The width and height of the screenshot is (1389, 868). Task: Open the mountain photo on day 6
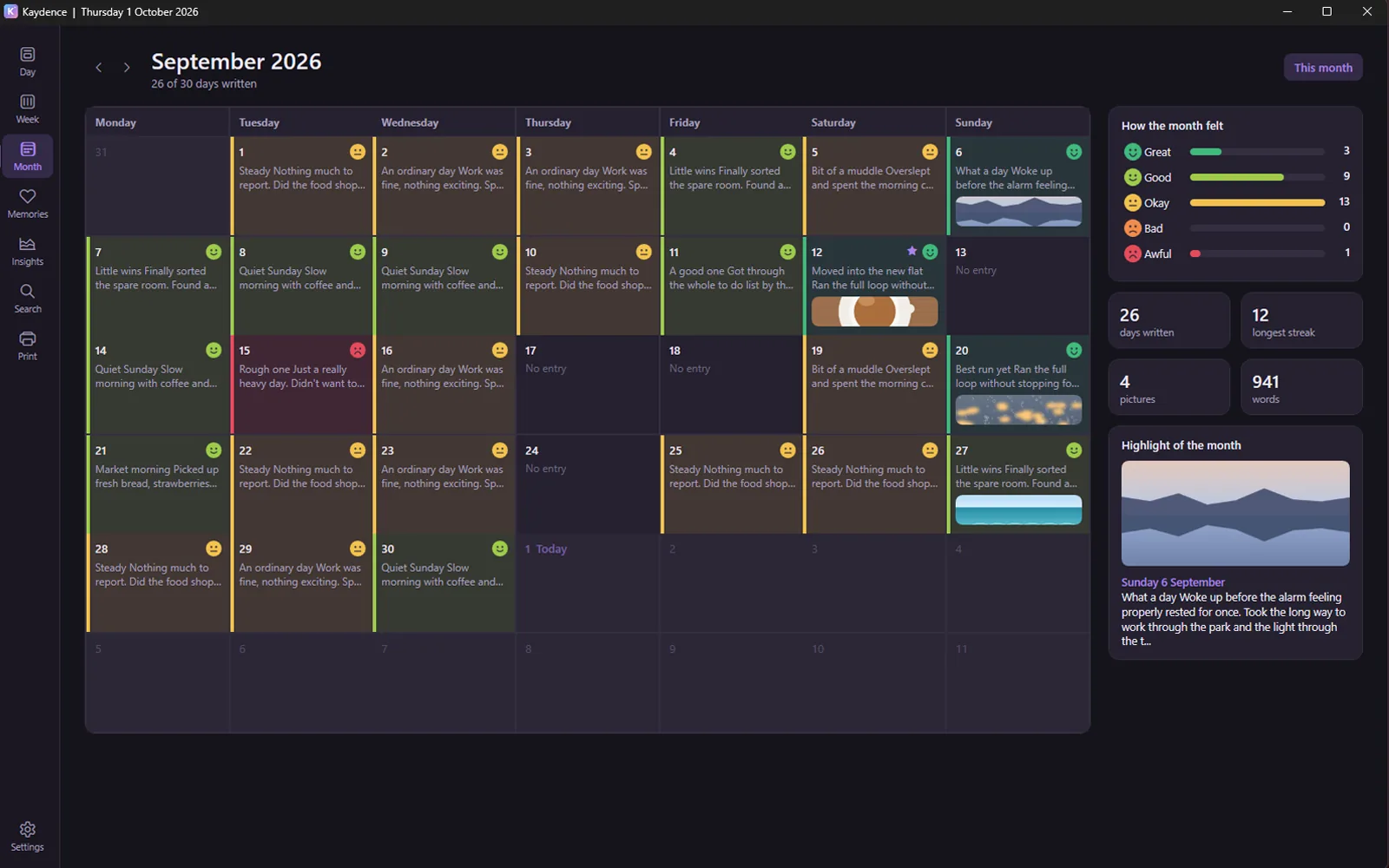tap(1018, 212)
